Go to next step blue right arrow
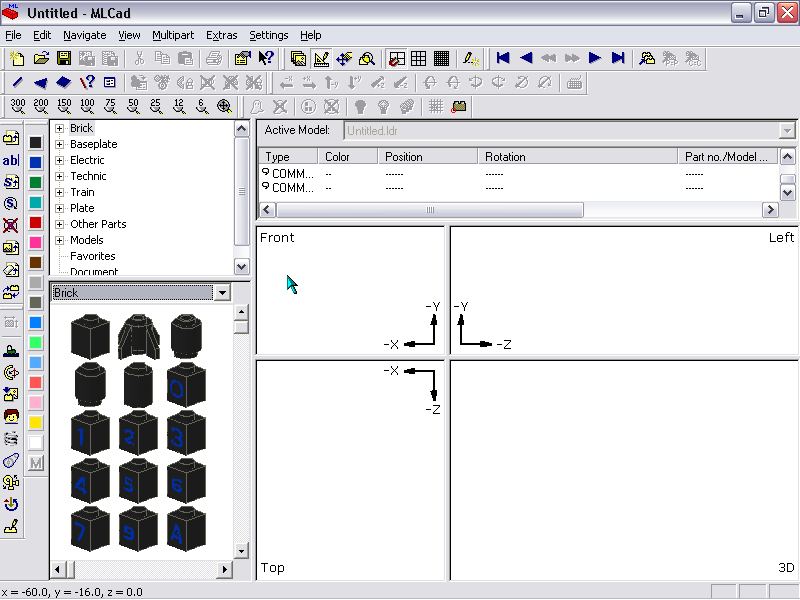 pos(595,59)
